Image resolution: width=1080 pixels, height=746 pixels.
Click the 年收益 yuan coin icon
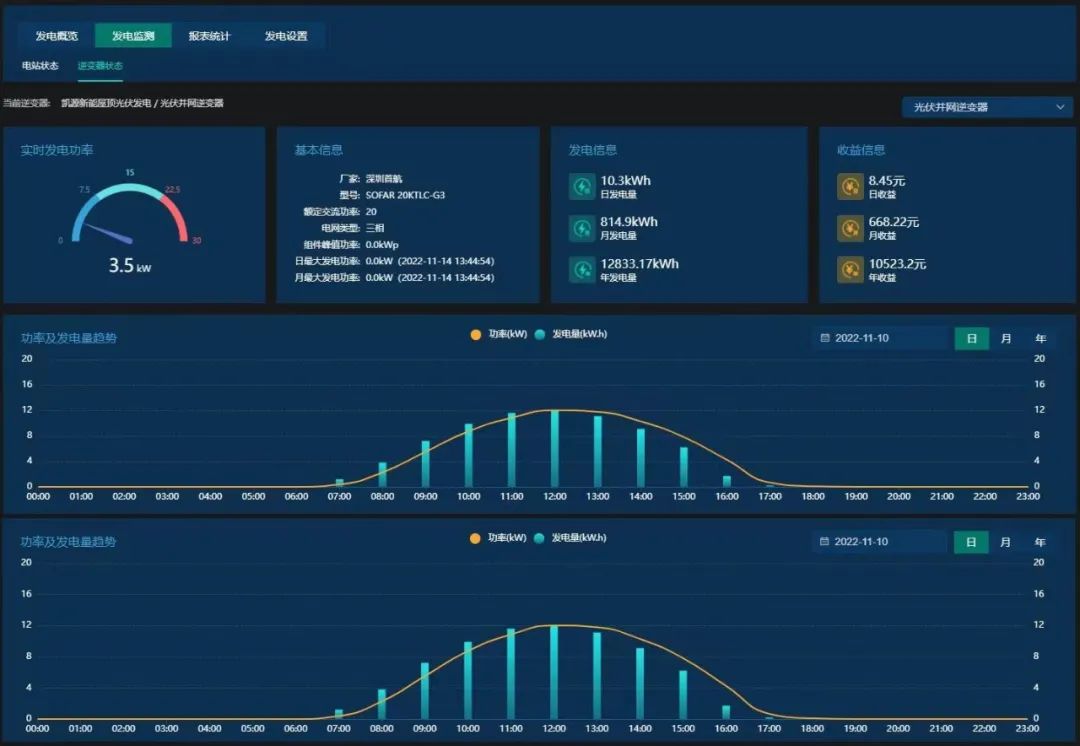click(x=850, y=269)
